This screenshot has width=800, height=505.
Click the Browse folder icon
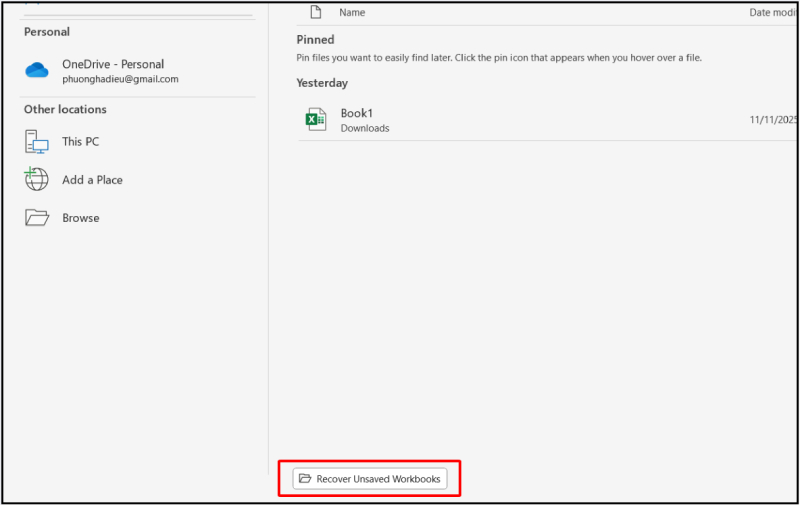(x=37, y=218)
